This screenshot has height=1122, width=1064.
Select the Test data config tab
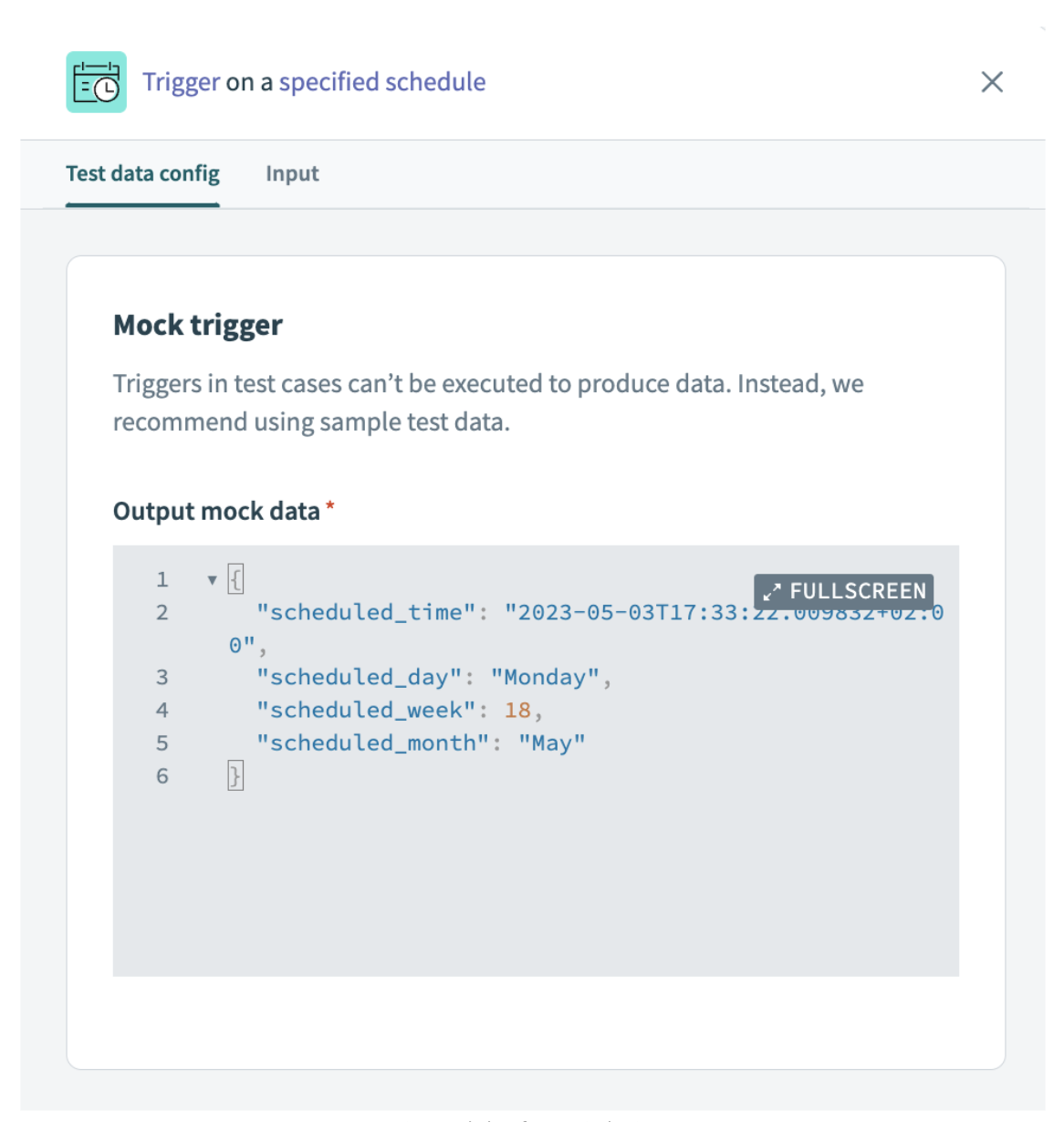(x=142, y=173)
